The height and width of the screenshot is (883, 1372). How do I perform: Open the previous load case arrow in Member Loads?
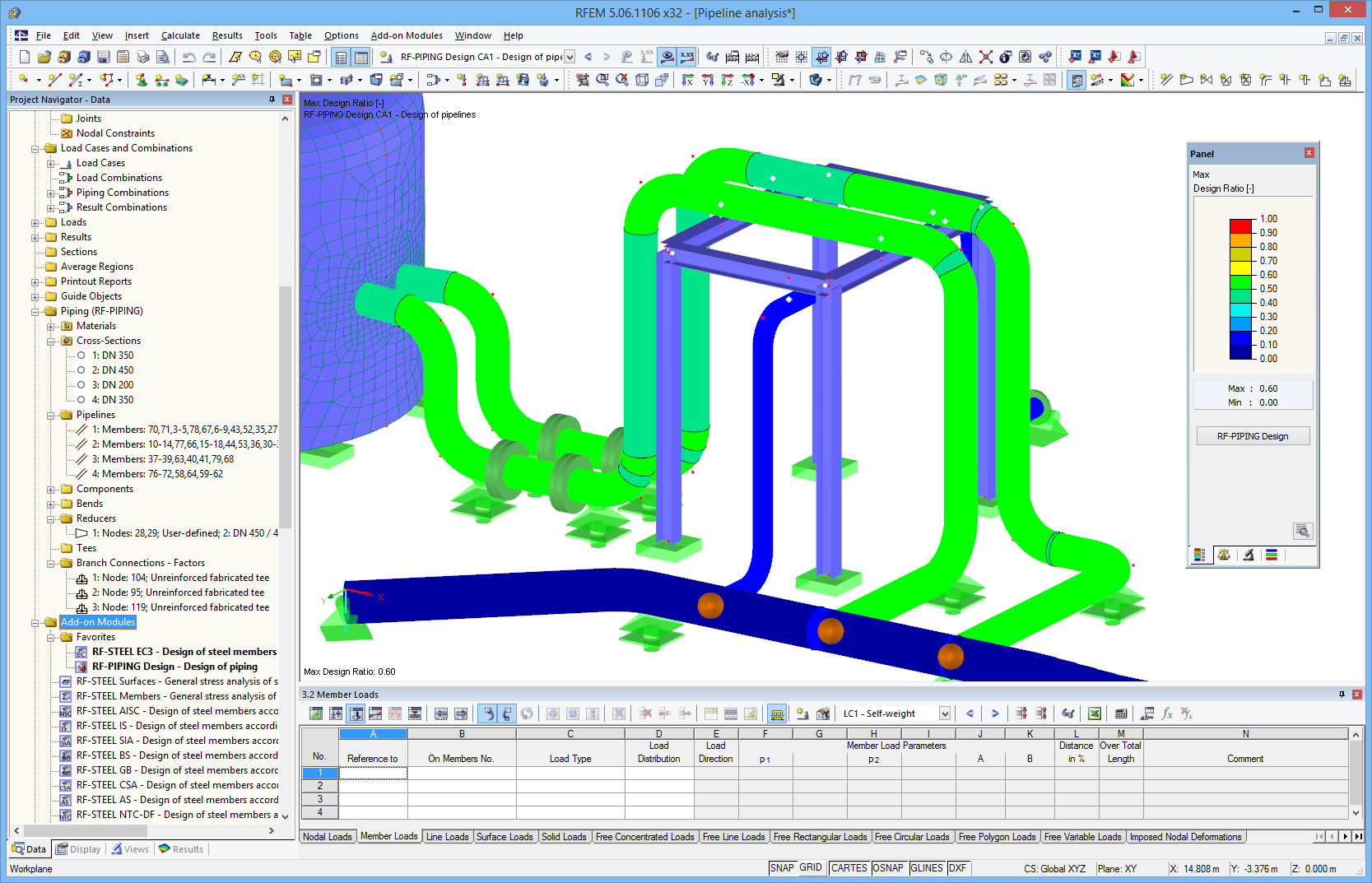[970, 713]
